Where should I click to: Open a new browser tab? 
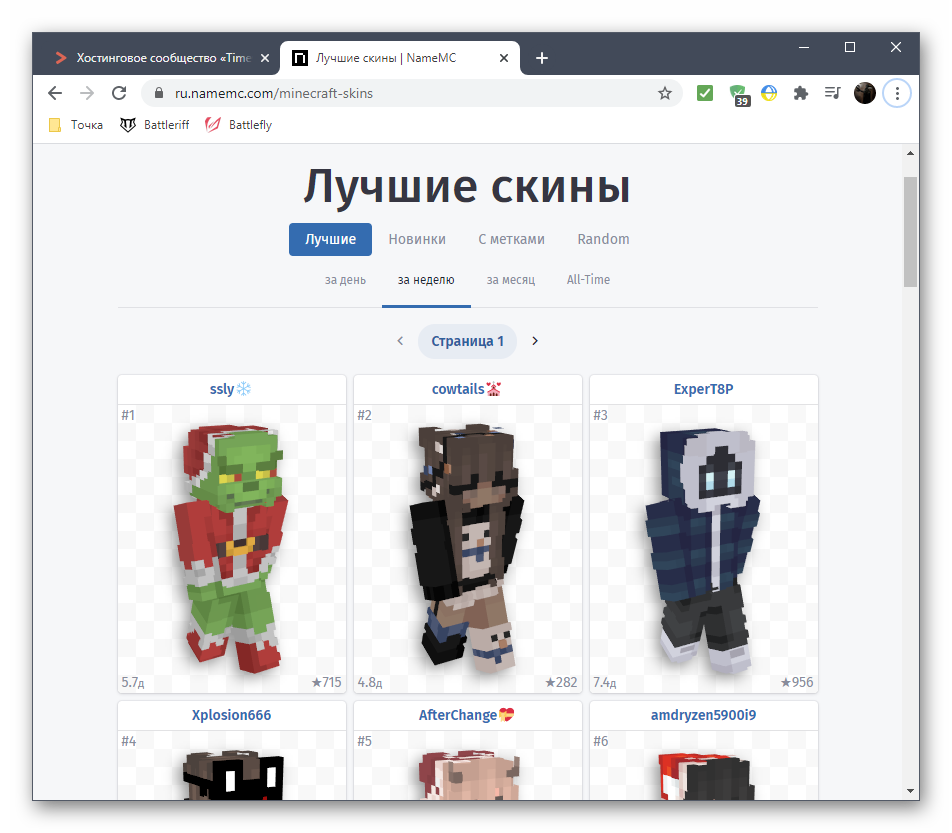point(542,58)
